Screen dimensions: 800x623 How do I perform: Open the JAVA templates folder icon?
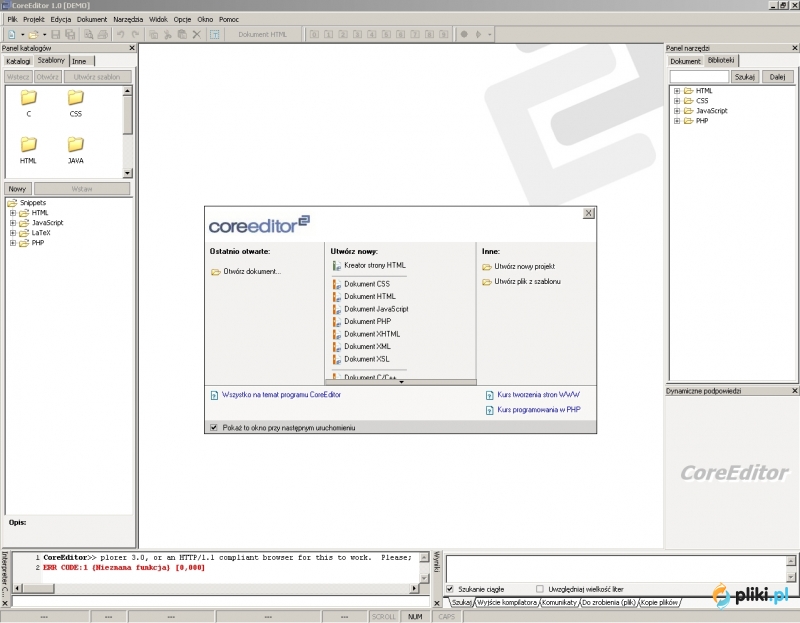pos(76,144)
